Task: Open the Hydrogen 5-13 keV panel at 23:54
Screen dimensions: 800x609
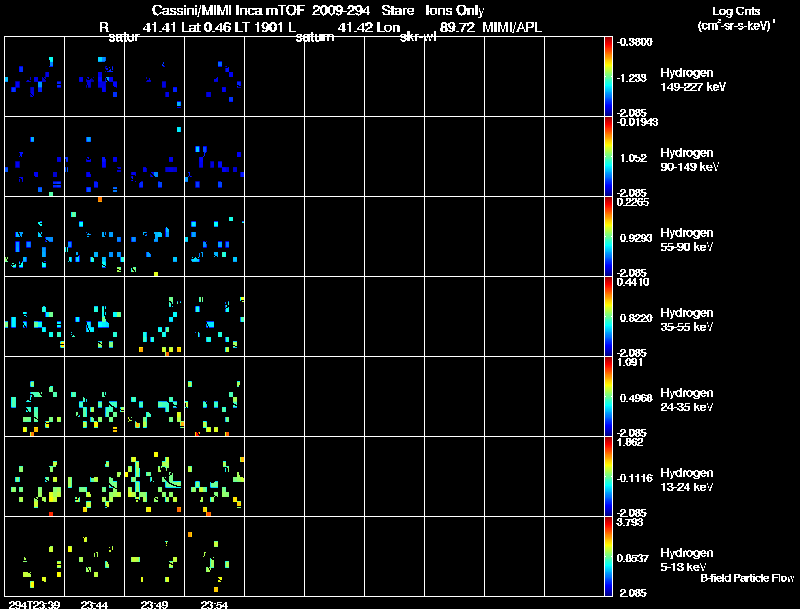Action: (214, 556)
